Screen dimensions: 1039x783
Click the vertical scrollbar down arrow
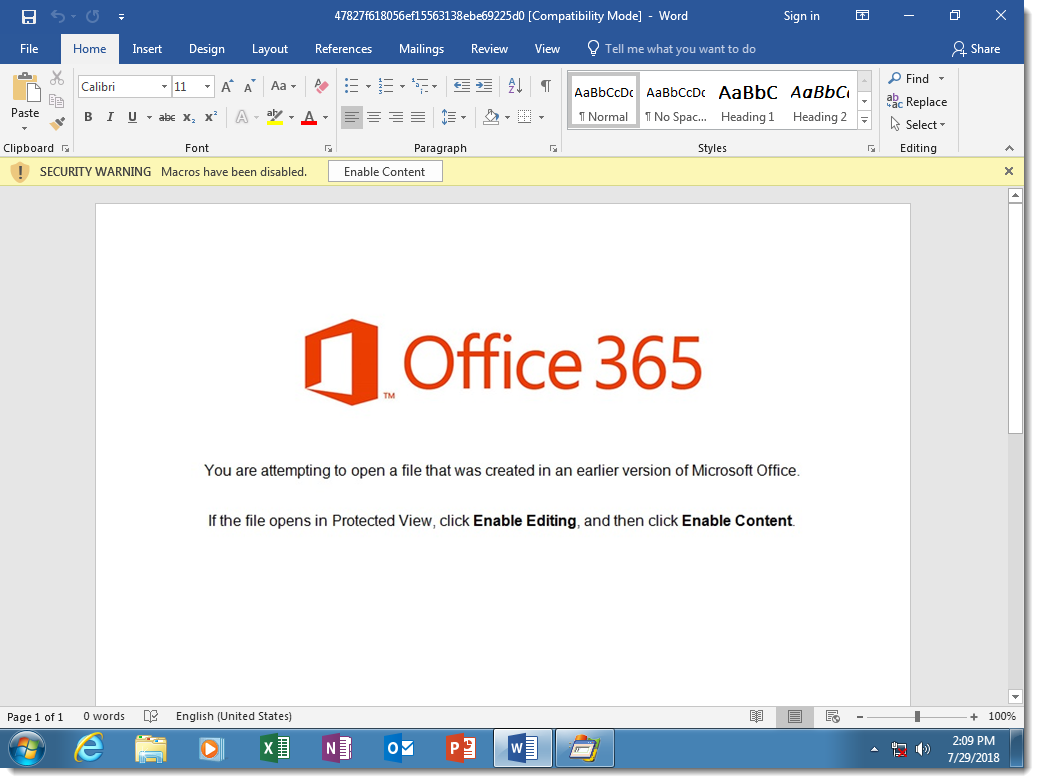(x=1015, y=697)
